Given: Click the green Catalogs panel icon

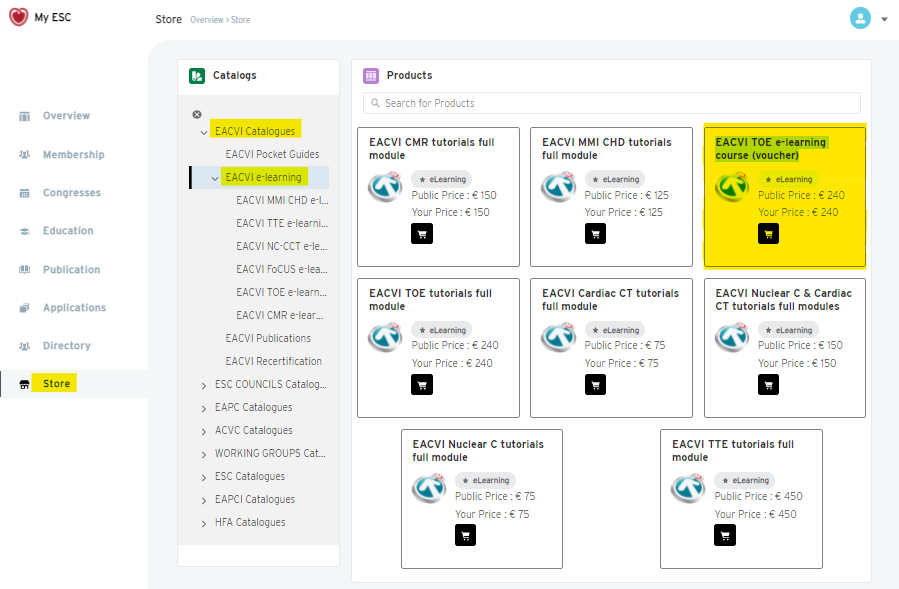Looking at the screenshot, I should 197,76.
